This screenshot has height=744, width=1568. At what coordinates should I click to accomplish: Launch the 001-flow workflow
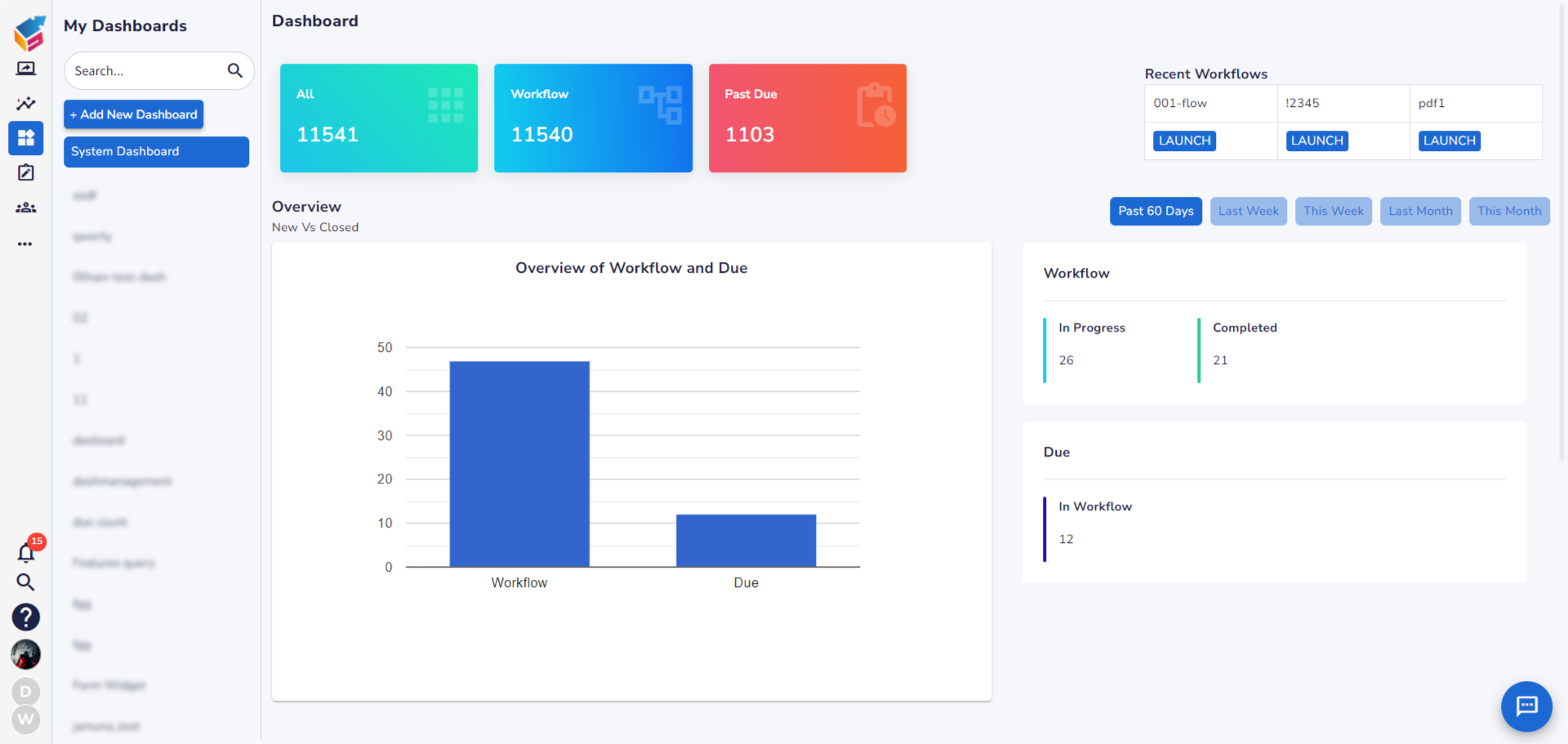(1183, 140)
